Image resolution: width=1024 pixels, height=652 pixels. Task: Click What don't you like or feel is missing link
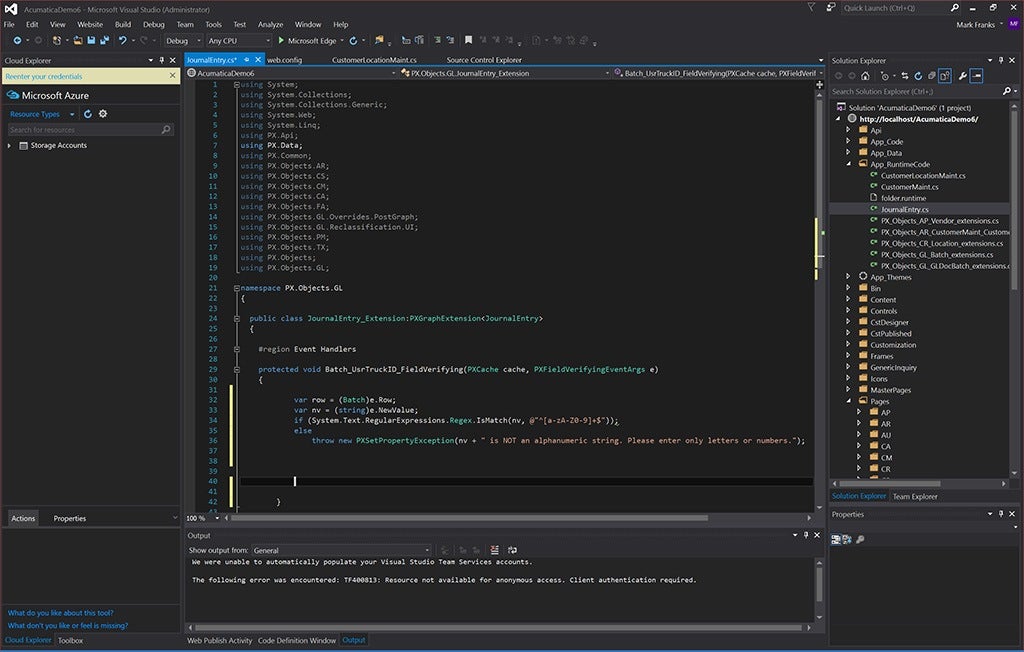pyautogui.click(x=68, y=625)
